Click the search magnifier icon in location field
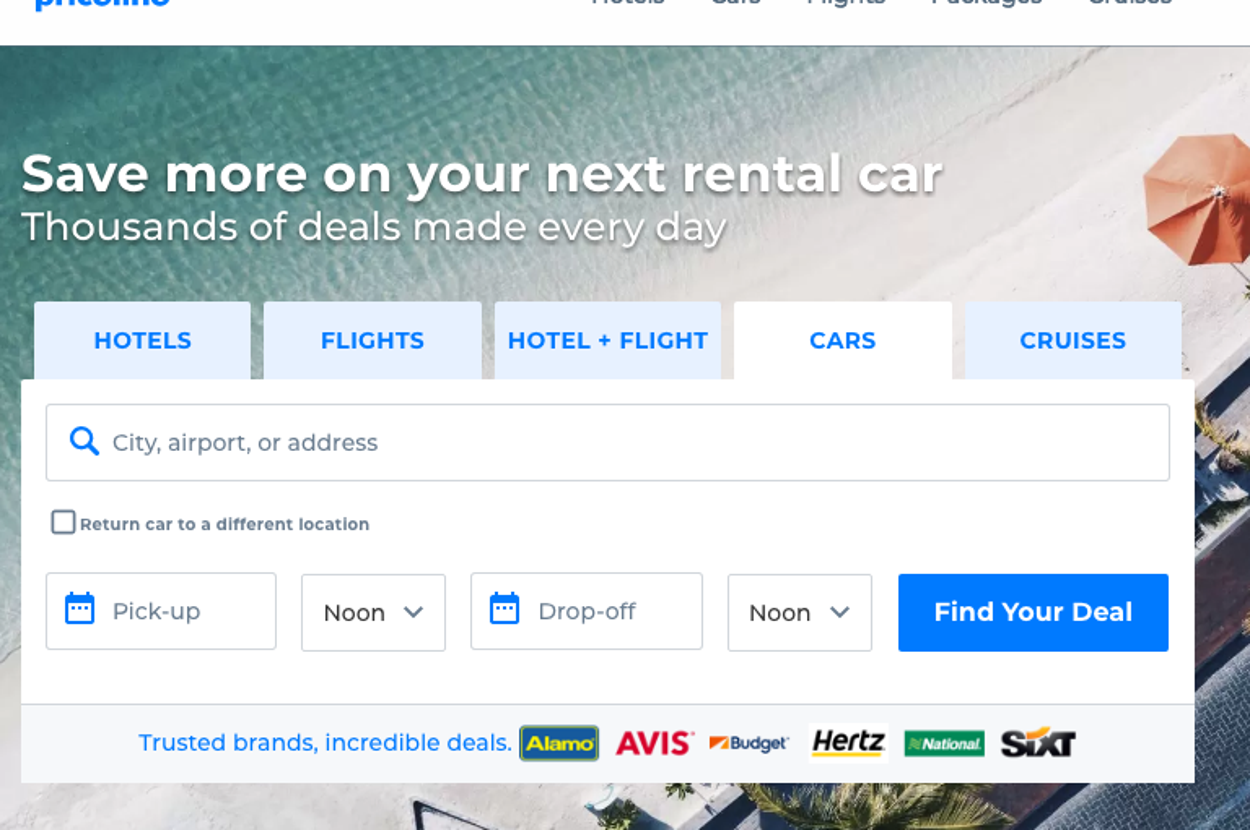The width and height of the screenshot is (1250, 830). tap(84, 441)
